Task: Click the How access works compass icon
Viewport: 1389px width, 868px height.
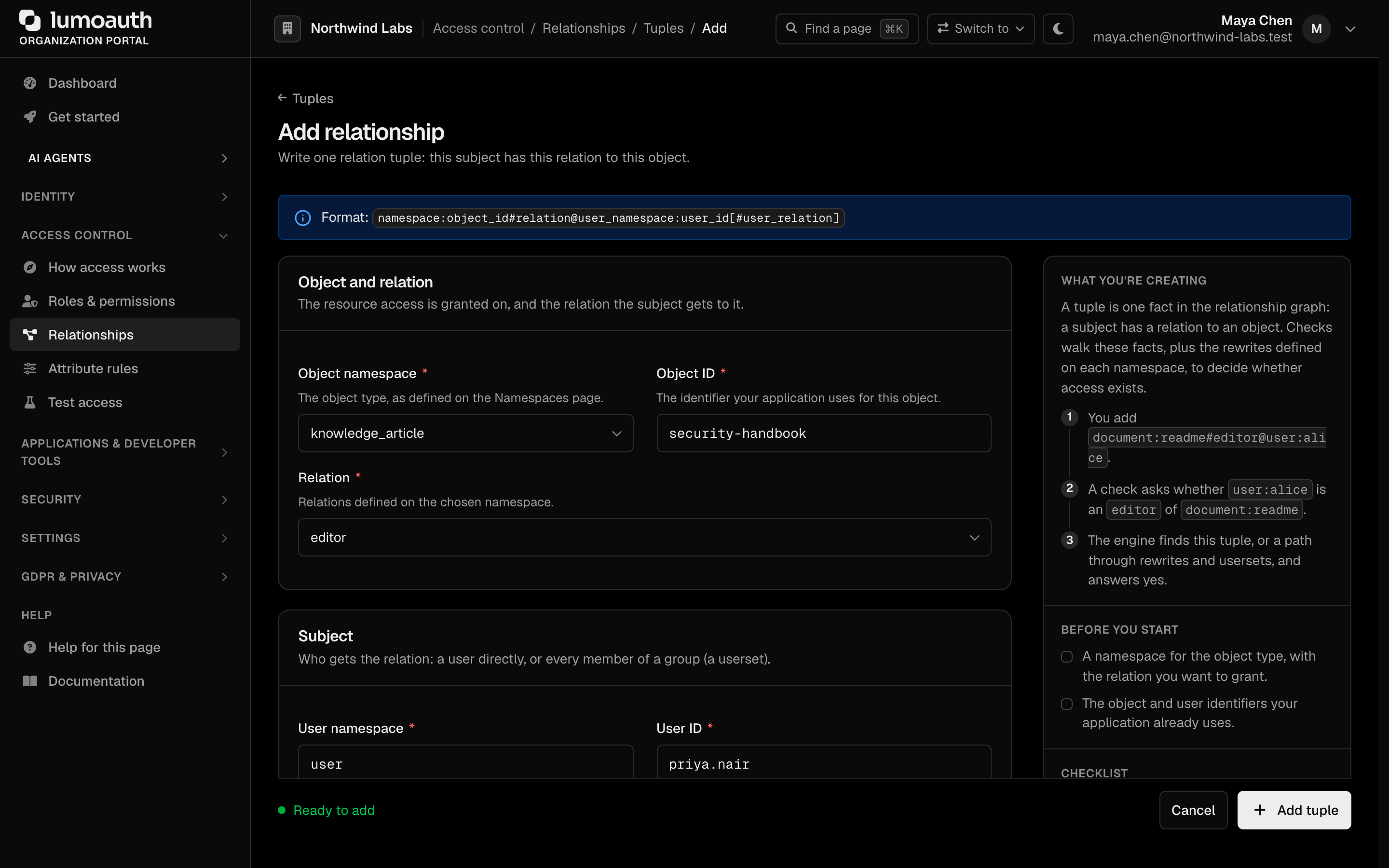Action: click(30, 268)
